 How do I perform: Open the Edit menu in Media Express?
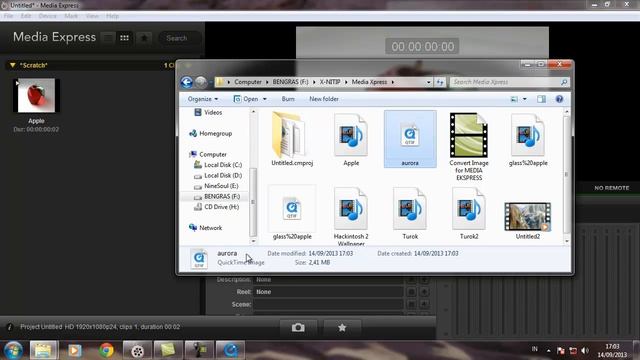(x=26, y=16)
